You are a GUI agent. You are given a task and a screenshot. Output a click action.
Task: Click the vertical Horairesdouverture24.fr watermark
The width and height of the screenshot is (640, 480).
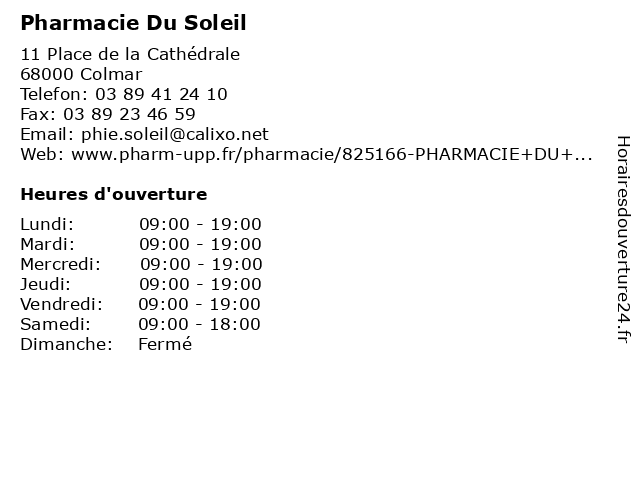[623, 239]
